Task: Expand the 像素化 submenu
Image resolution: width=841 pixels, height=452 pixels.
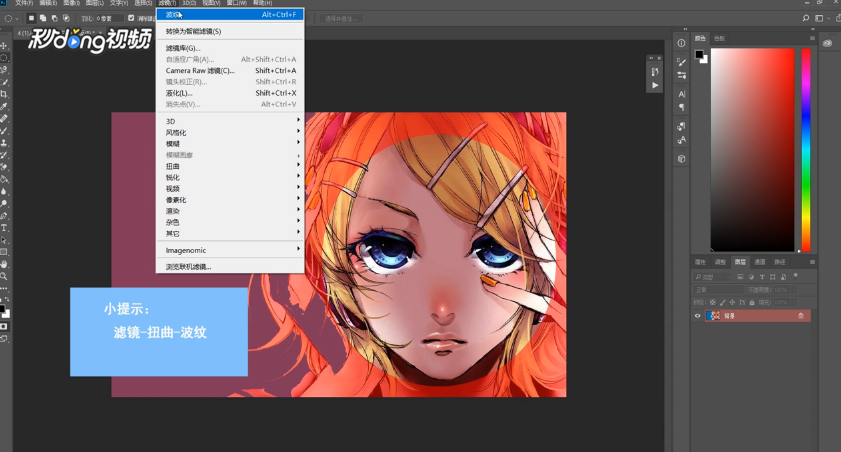Action: point(230,200)
